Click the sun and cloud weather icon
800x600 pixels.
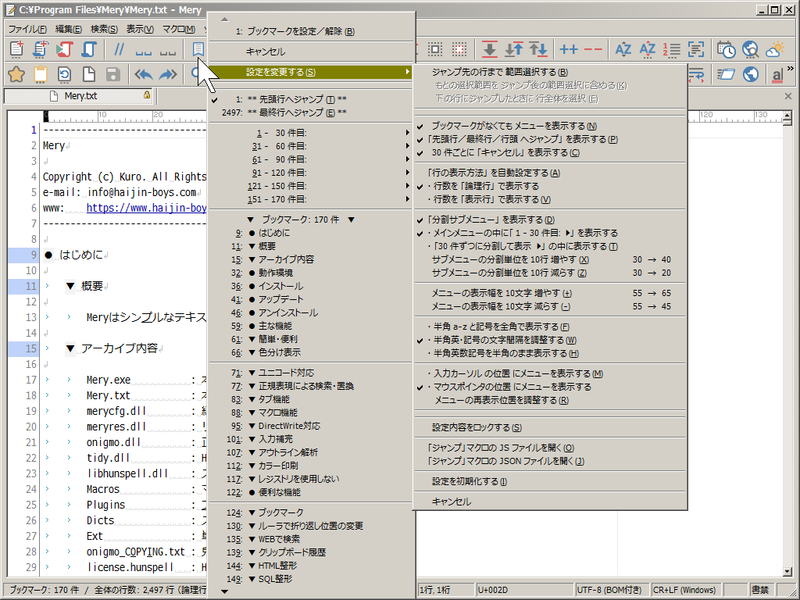click(x=774, y=49)
